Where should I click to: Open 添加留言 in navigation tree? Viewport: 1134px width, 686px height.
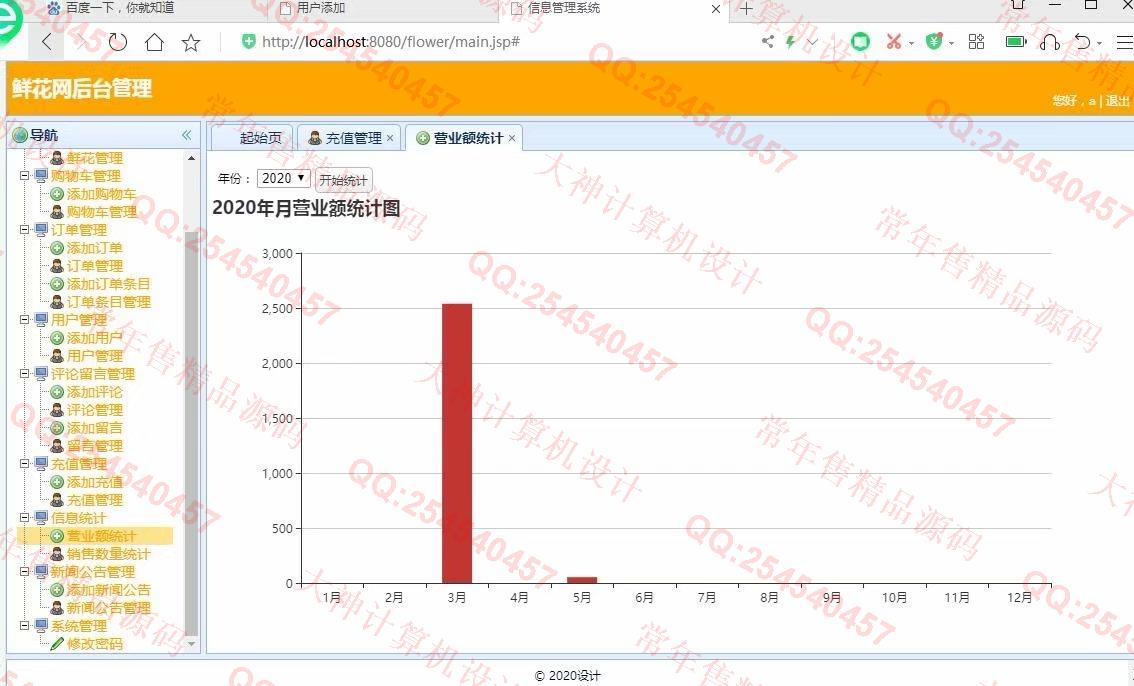pyautogui.click(x=95, y=428)
